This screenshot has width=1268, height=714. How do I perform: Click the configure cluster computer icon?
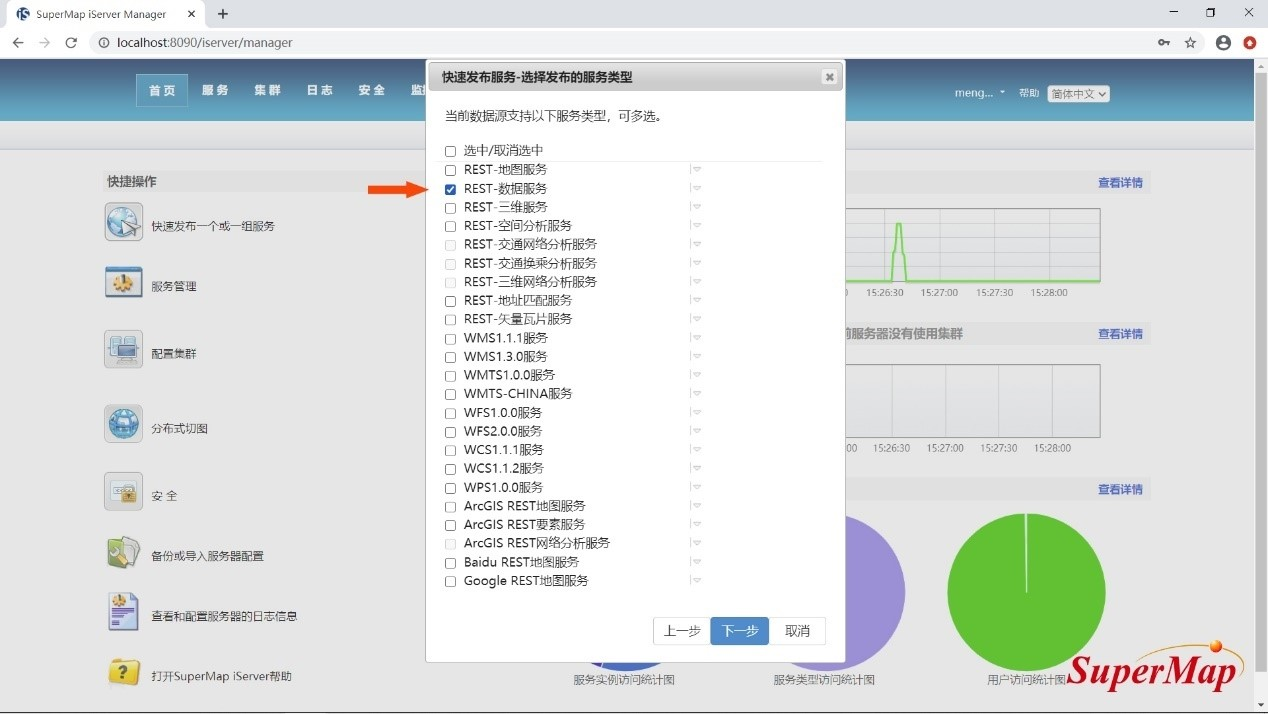coord(124,350)
